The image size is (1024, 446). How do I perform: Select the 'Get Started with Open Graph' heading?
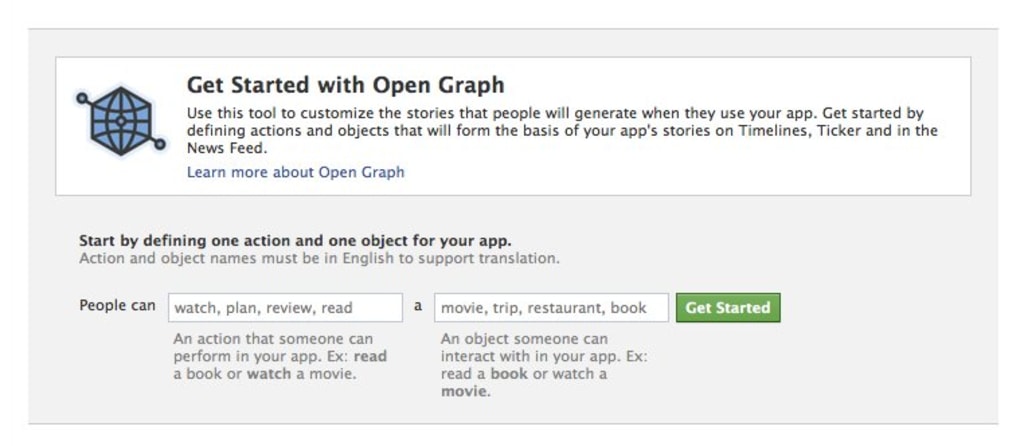tap(345, 85)
